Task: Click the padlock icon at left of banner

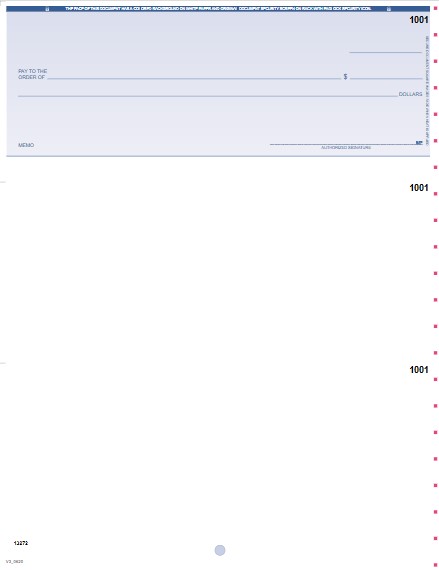Action: (47, 9)
